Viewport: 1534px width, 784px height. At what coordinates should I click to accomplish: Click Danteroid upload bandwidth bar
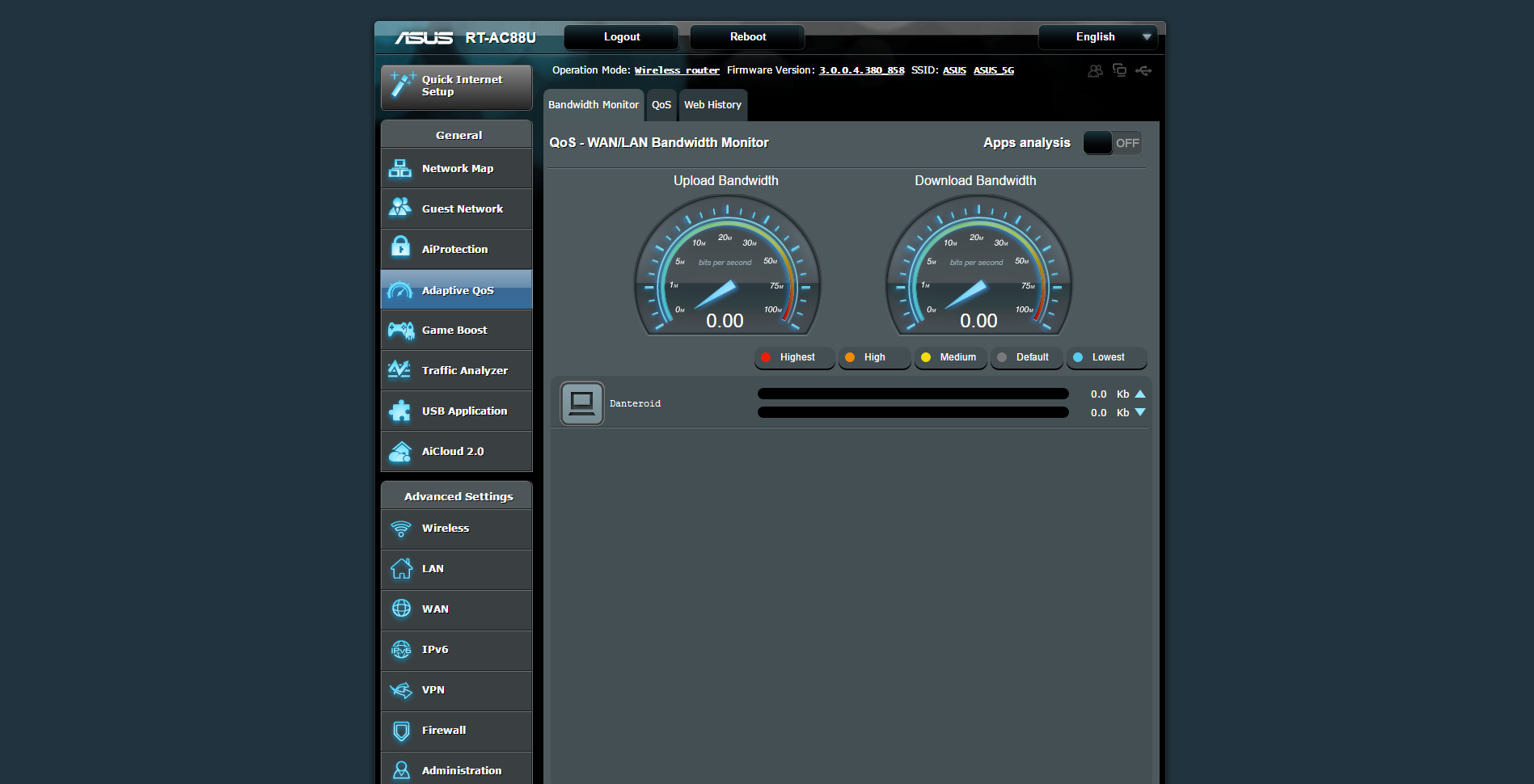(913, 394)
